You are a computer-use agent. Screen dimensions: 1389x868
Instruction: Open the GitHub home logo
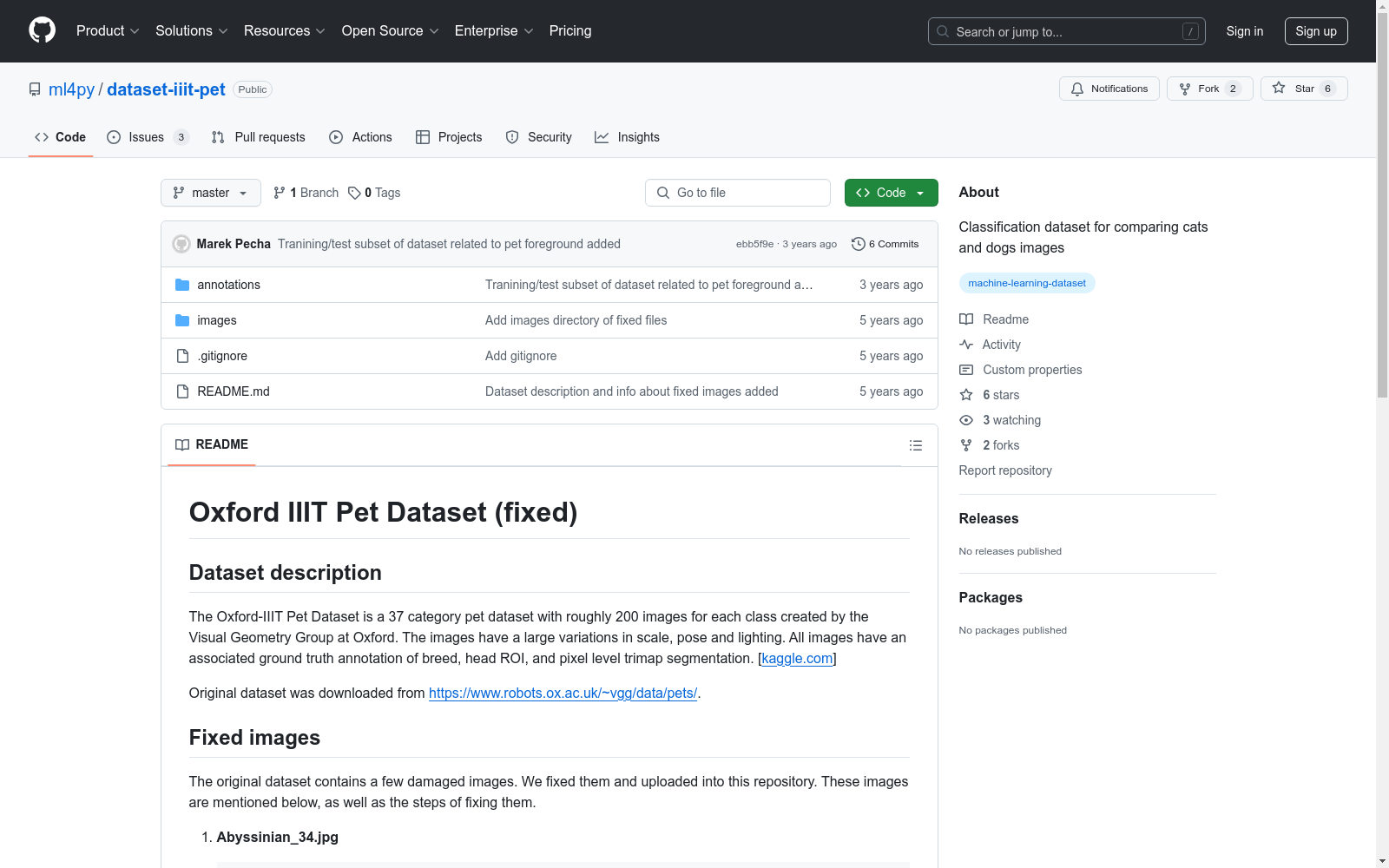click(x=42, y=30)
